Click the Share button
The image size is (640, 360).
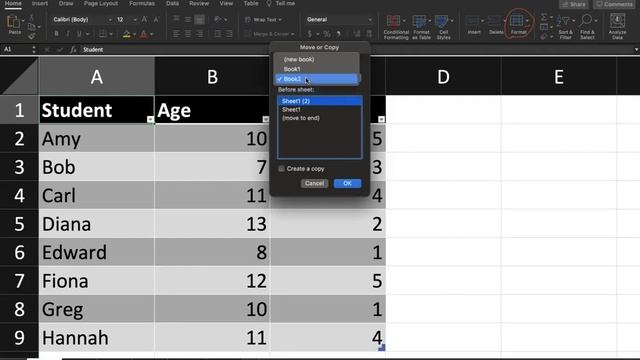(x=574, y=4)
